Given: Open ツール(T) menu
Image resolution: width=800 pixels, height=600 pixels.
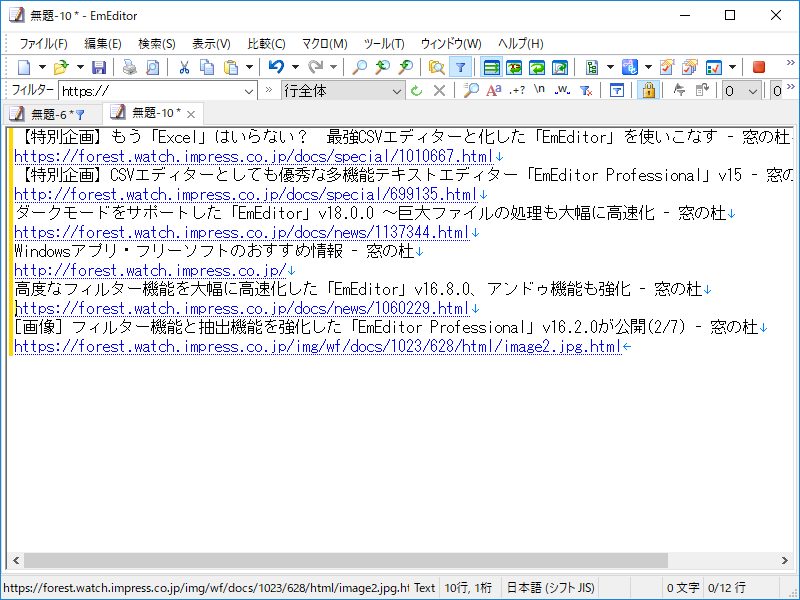Looking at the screenshot, I should tap(384, 44).
